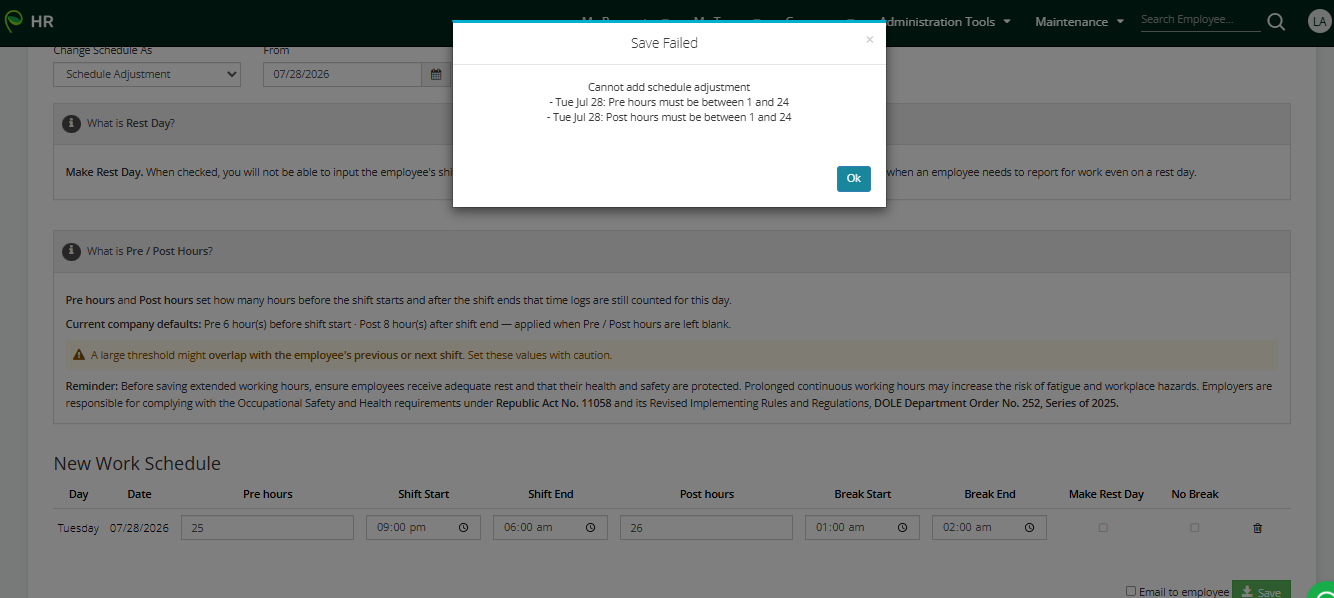Open the clock picker for Break End

pyautogui.click(x=1029, y=527)
